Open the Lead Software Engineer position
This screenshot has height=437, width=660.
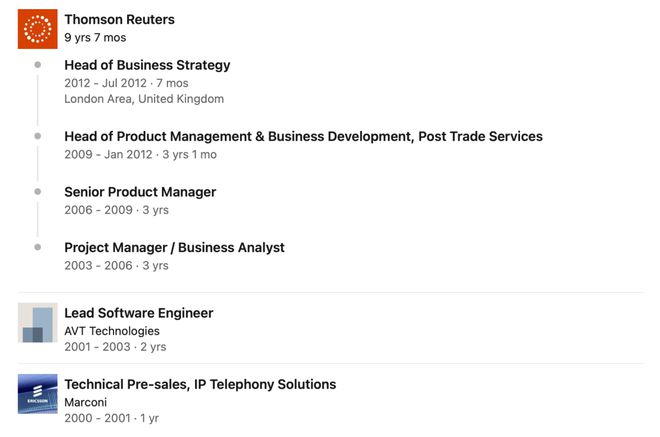(x=138, y=313)
